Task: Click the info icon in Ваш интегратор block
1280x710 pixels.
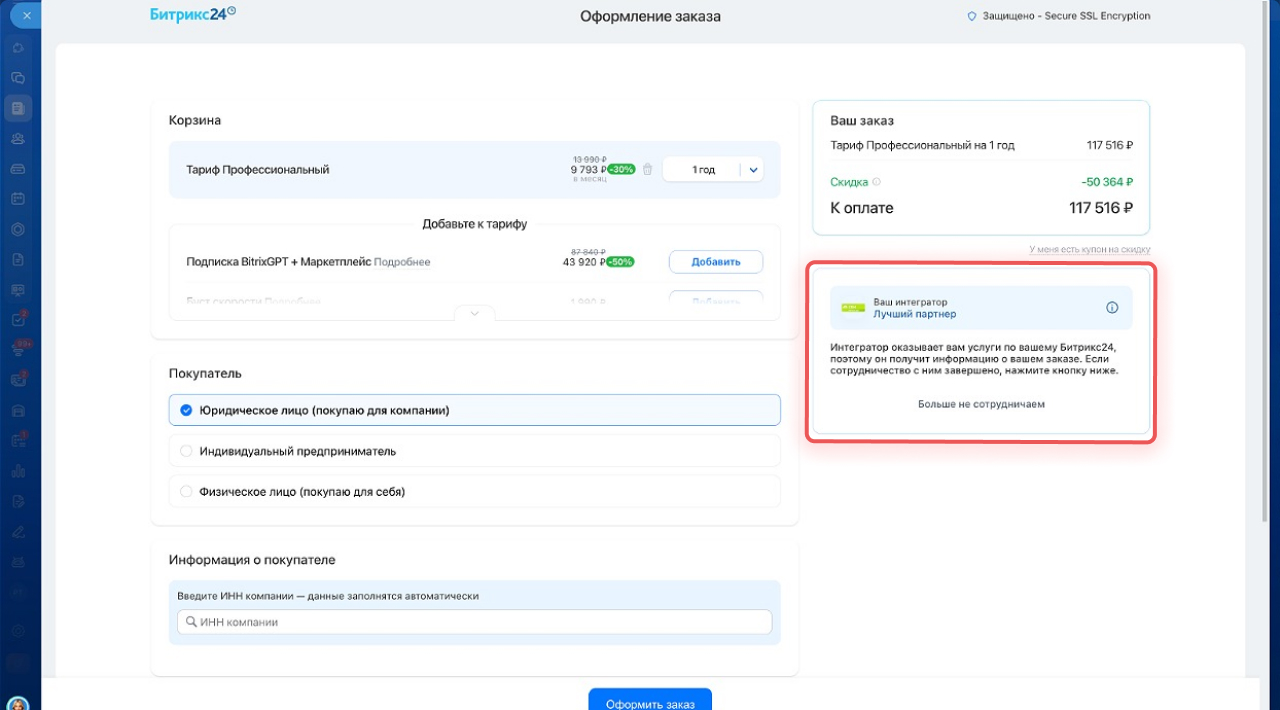Action: [1112, 308]
